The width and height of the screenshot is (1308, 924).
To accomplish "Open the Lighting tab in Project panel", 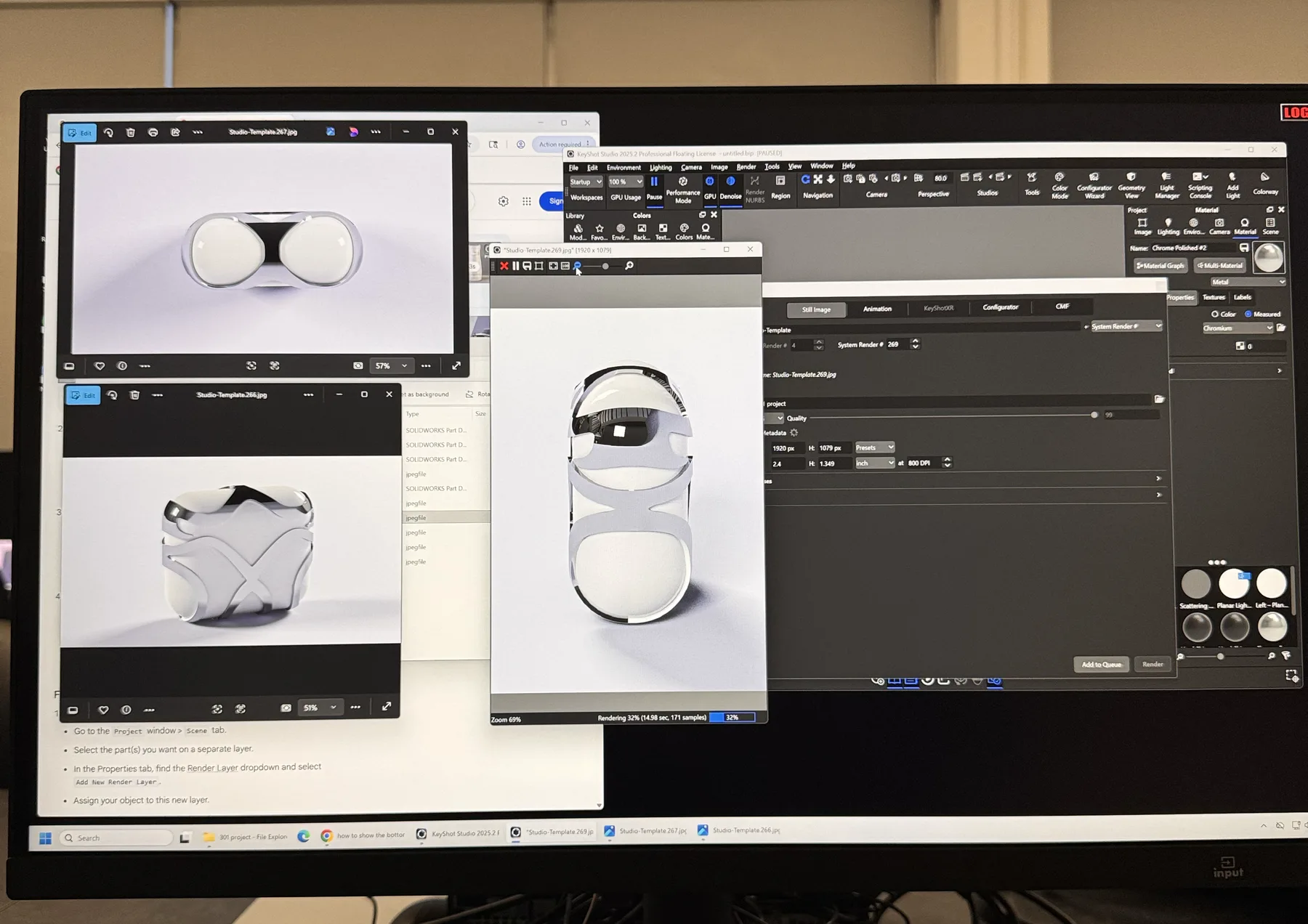I will pyautogui.click(x=1168, y=227).
